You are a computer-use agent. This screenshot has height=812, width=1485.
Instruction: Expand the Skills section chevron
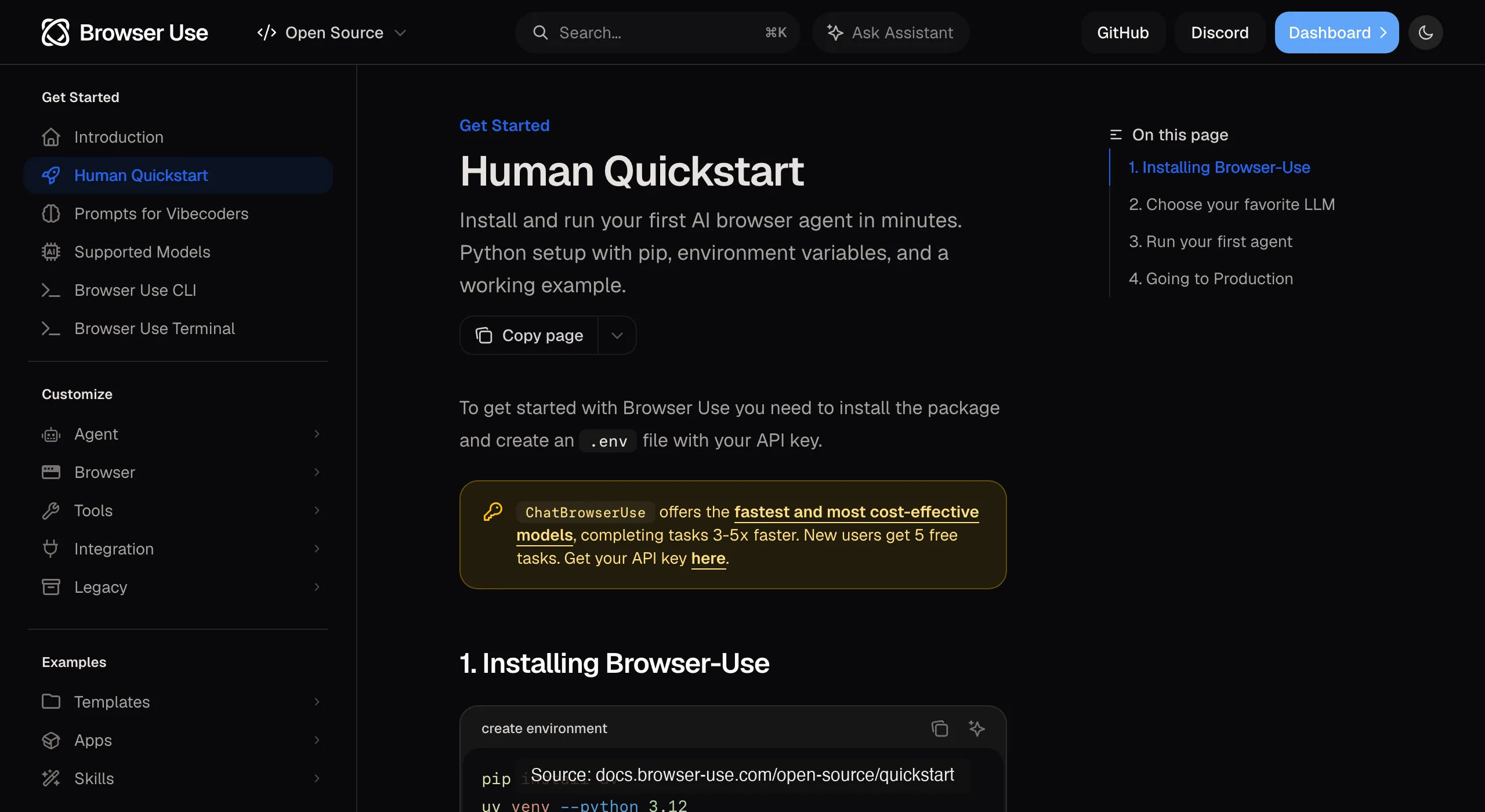pos(317,778)
